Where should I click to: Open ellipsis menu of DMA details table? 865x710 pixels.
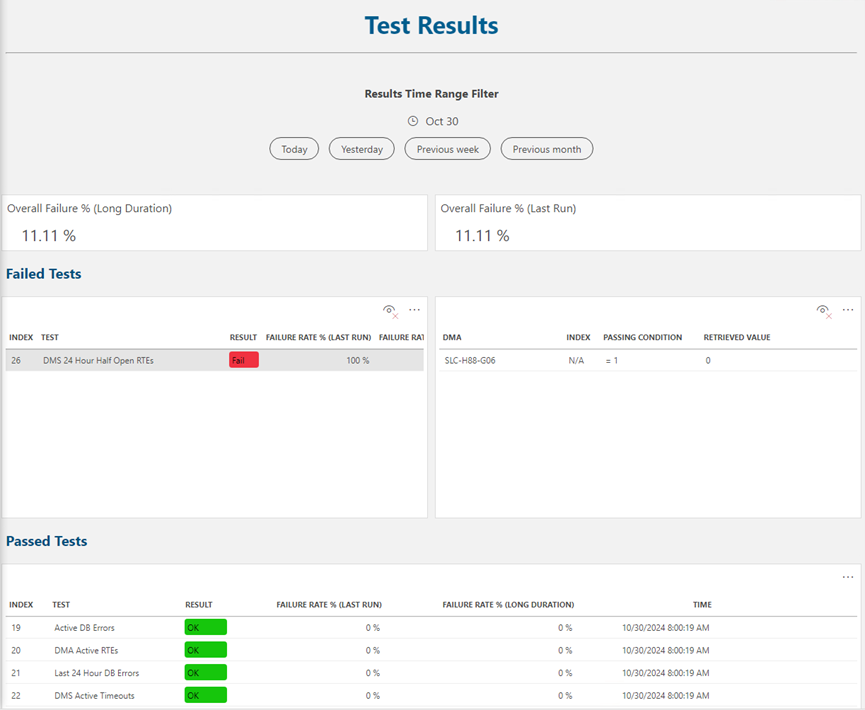(x=848, y=310)
